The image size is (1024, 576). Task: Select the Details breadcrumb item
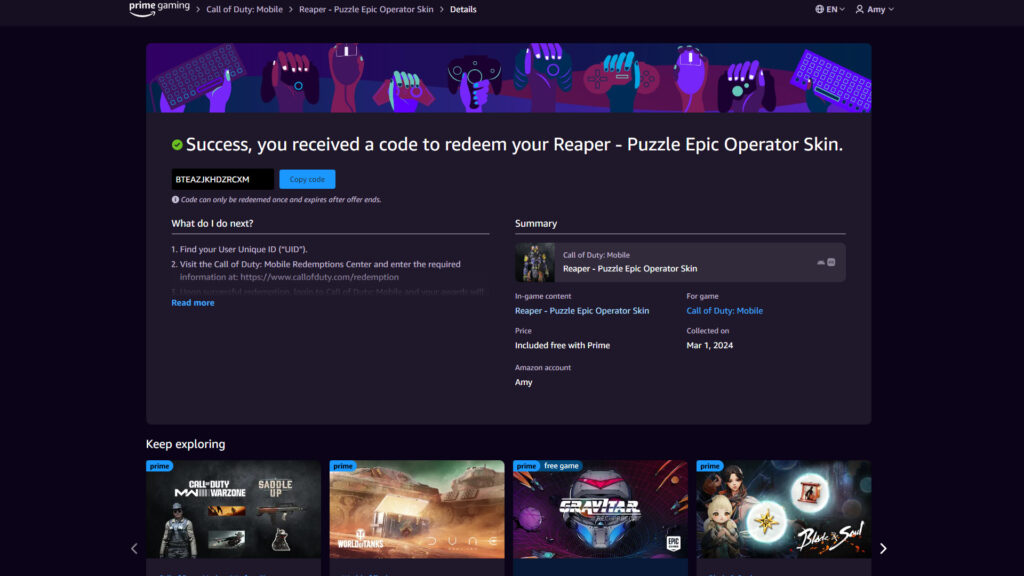463,9
